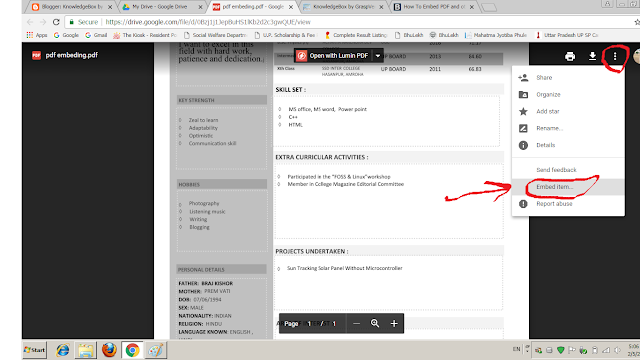Click the EN language indicator
The height and width of the screenshot is (360, 640).
(x=516, y=349)
